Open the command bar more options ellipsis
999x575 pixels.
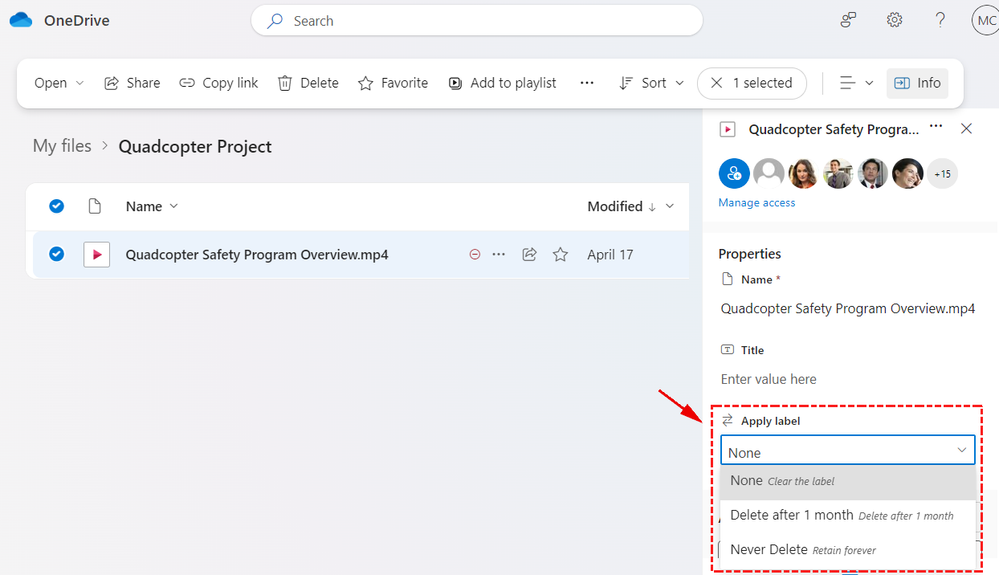[587, 83]
